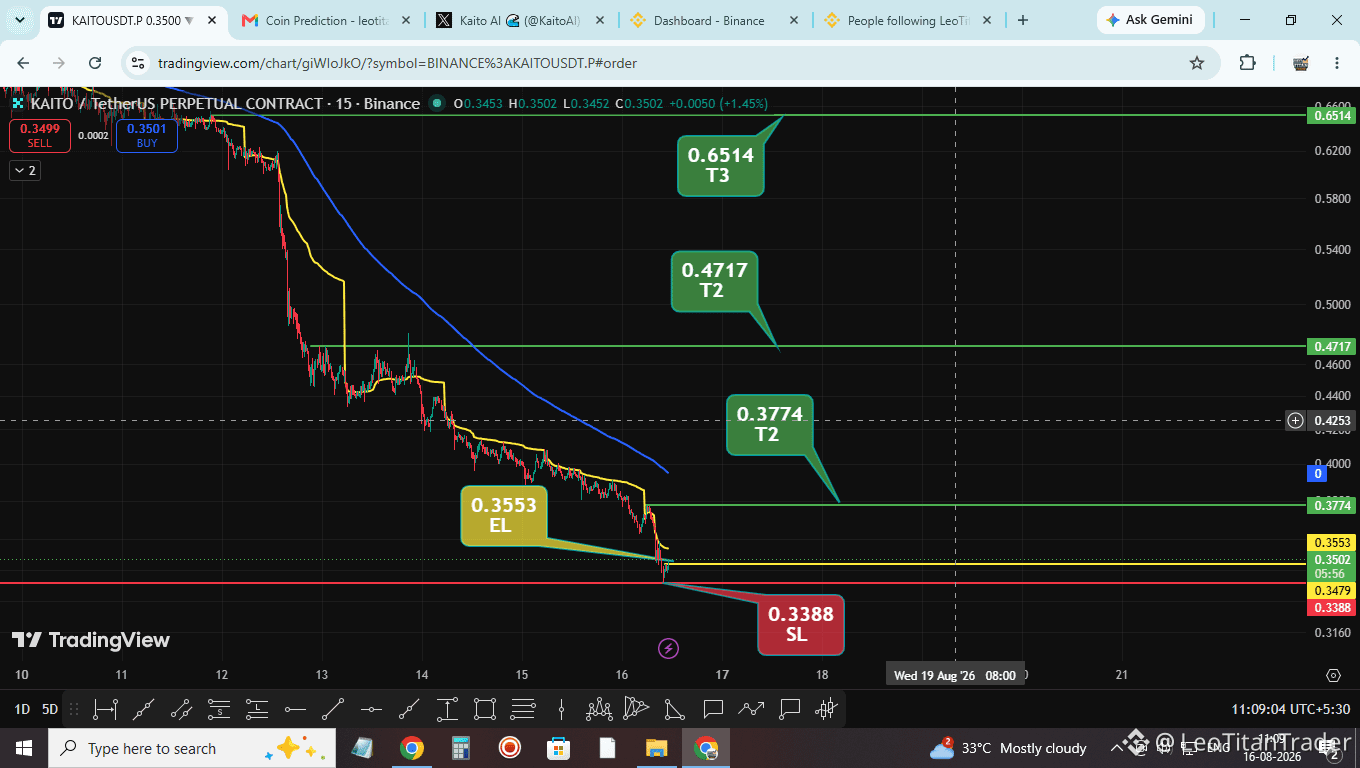Open the Windows Start menu
This screenshot has width=1360, height=768.
pos(23,748)
